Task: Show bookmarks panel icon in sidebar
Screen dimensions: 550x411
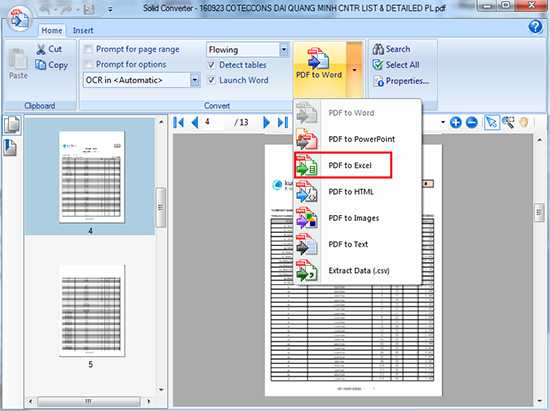Action: 11,147
